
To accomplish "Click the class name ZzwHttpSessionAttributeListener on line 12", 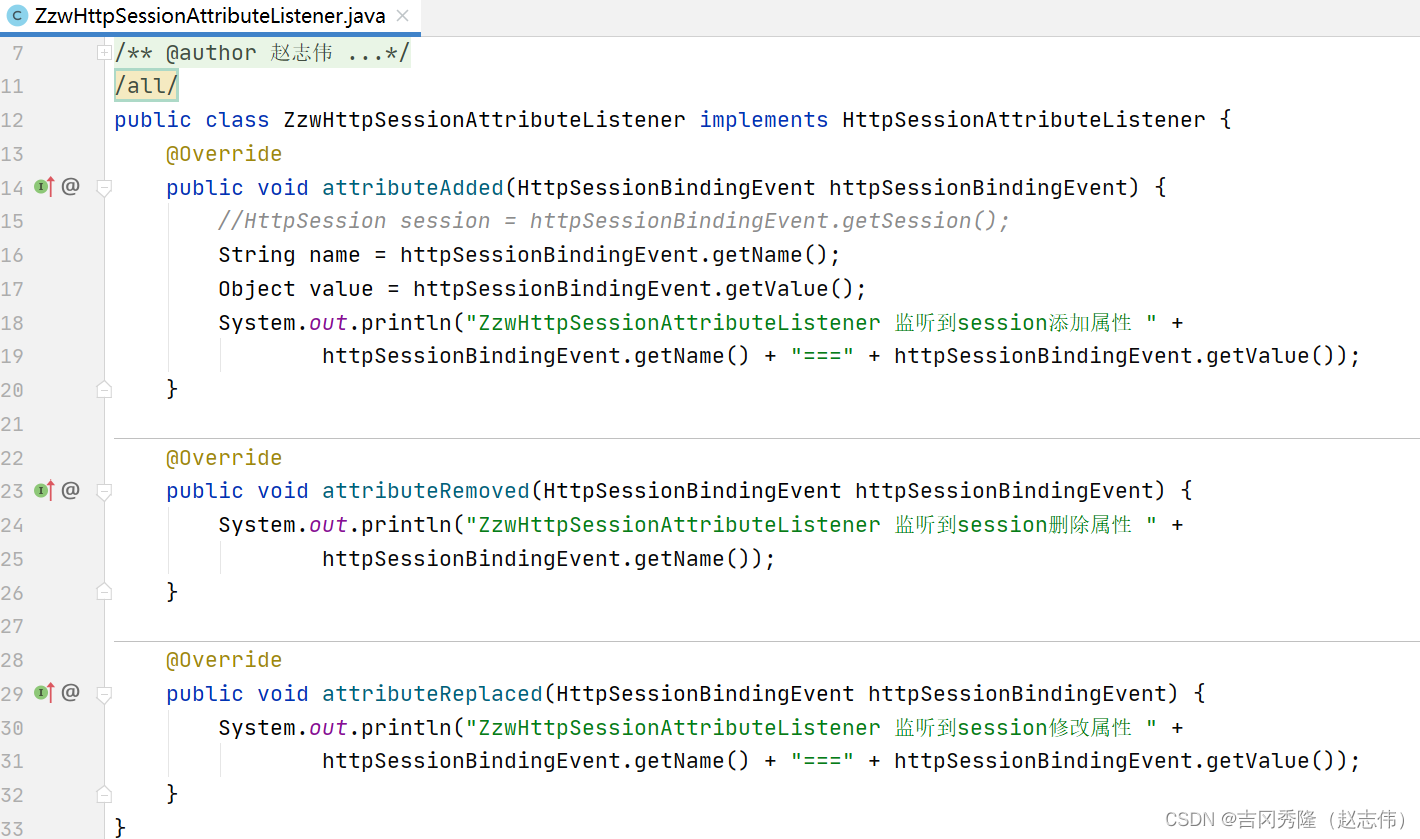I will coord(485,120).
